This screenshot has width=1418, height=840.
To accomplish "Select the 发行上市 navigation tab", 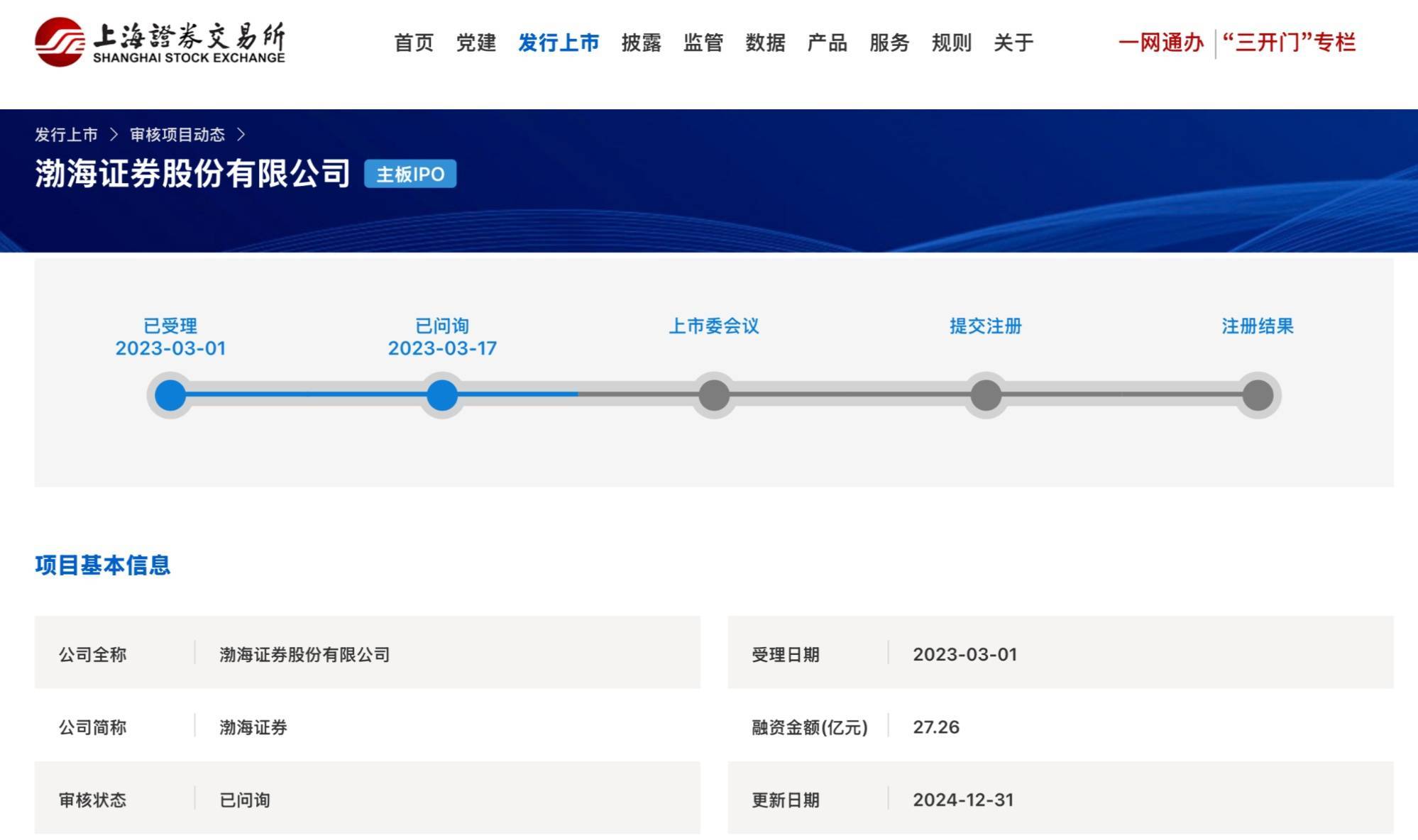I will point(559,43).
